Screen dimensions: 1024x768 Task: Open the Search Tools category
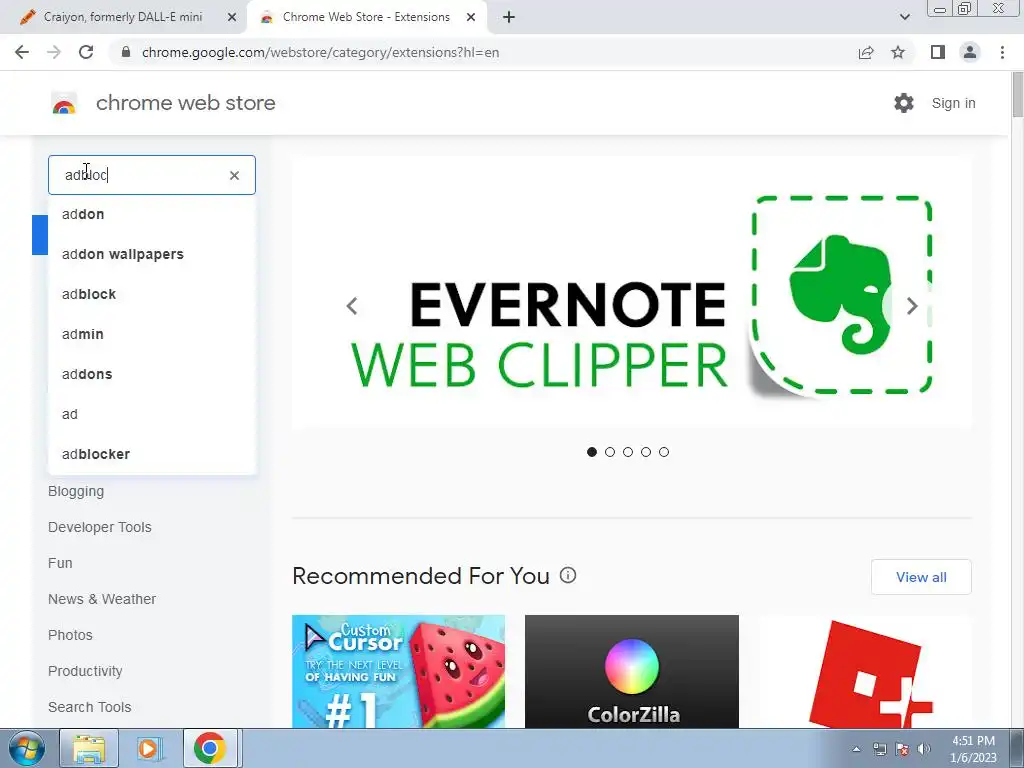[89, 707]
